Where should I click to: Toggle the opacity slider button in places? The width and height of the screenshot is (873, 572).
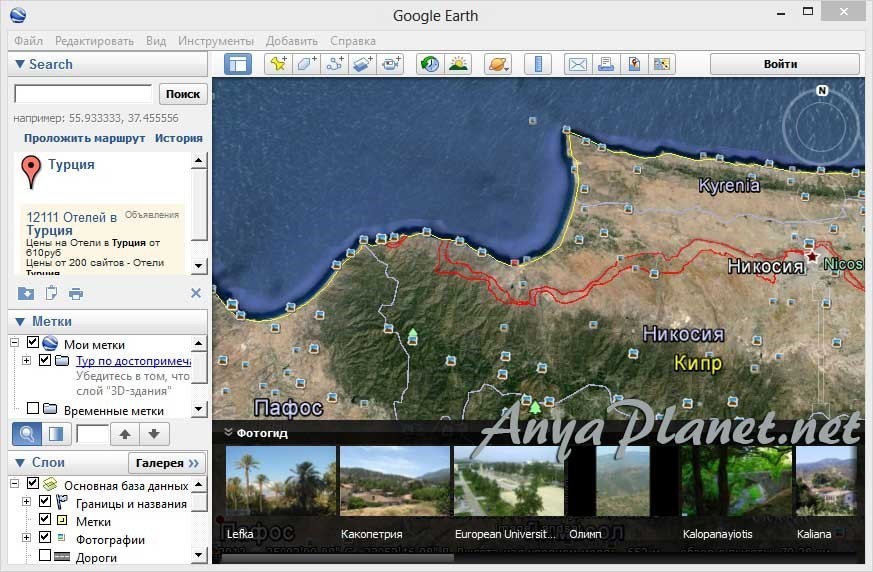56,433
